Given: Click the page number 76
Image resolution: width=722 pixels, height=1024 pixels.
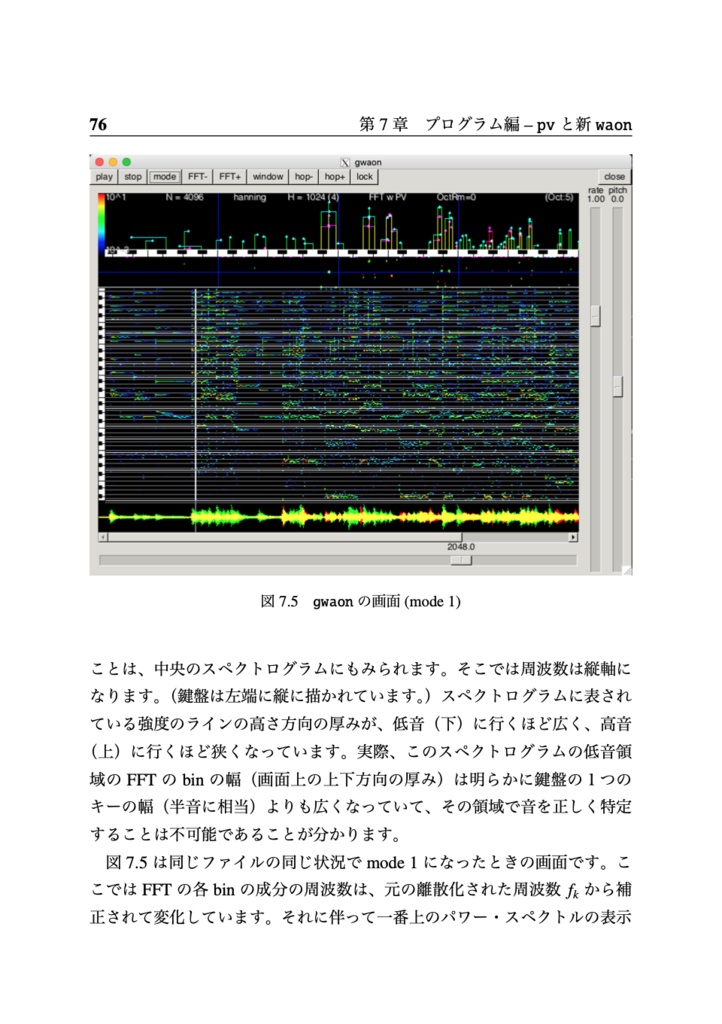Looking at the screenshot, I should pos(98,124).
